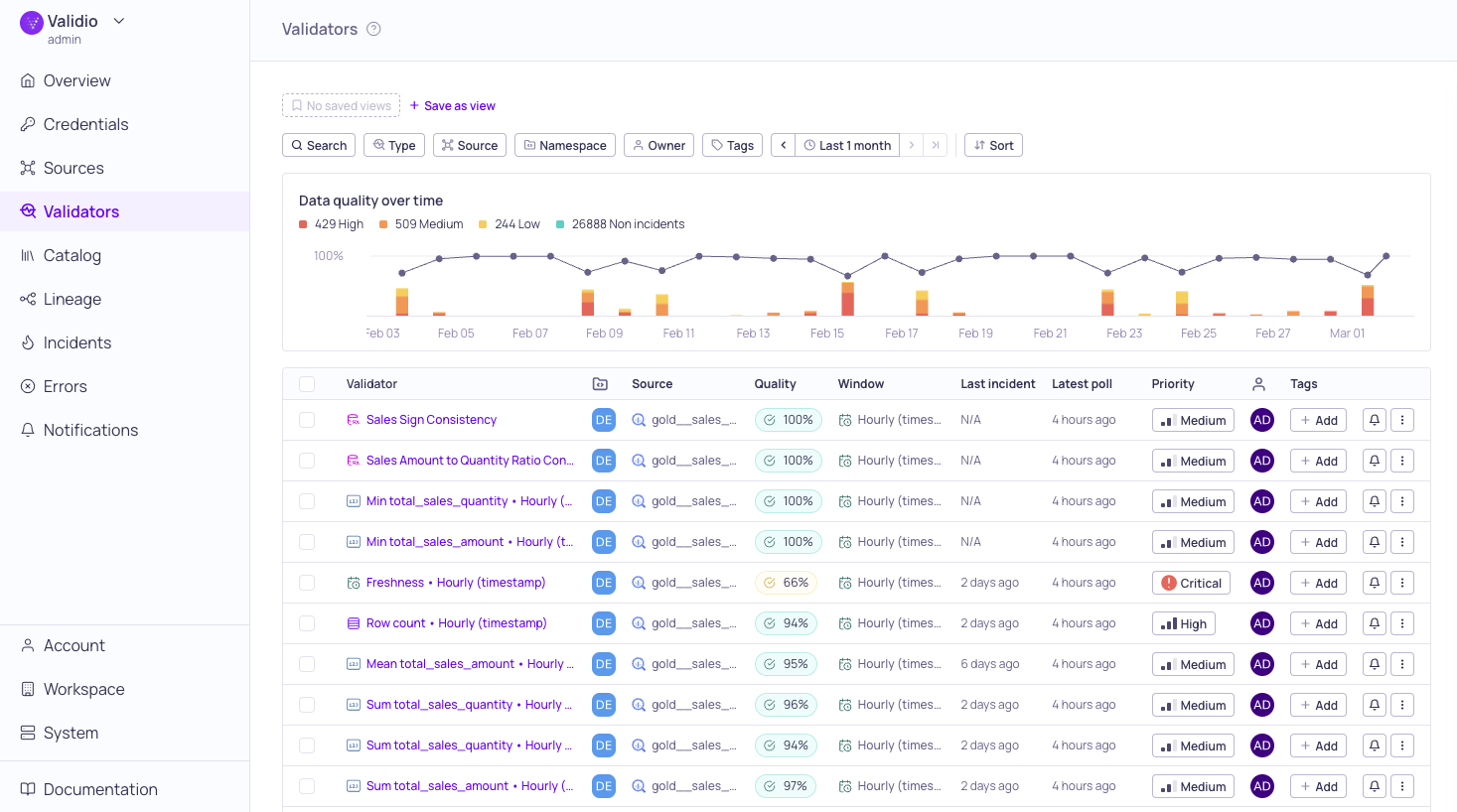
Task: Check the Mean total_sales_amount row checkbox
Action: [307, 664]
